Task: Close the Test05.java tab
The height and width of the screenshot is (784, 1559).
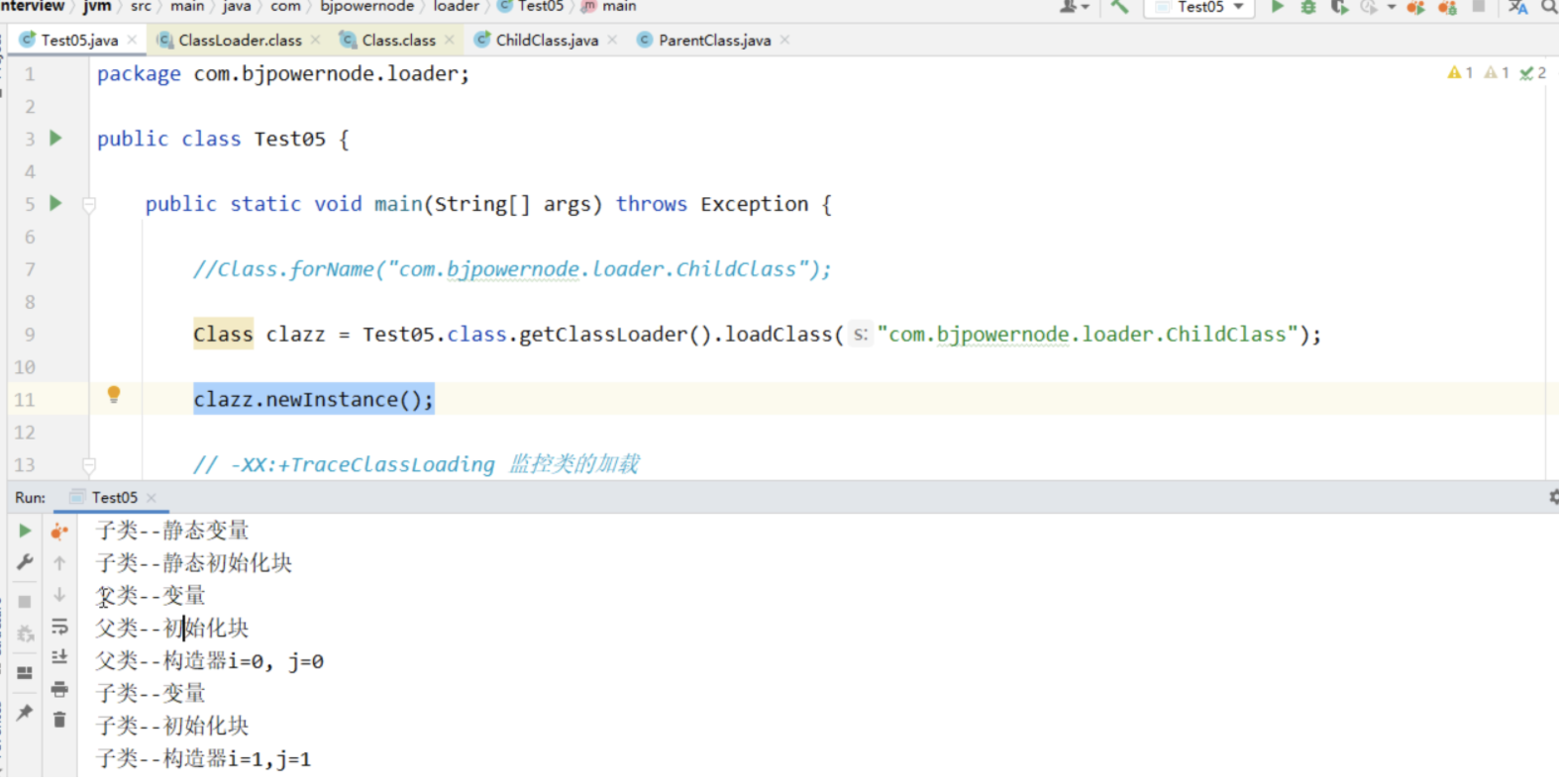Action: tap(132, 41)
